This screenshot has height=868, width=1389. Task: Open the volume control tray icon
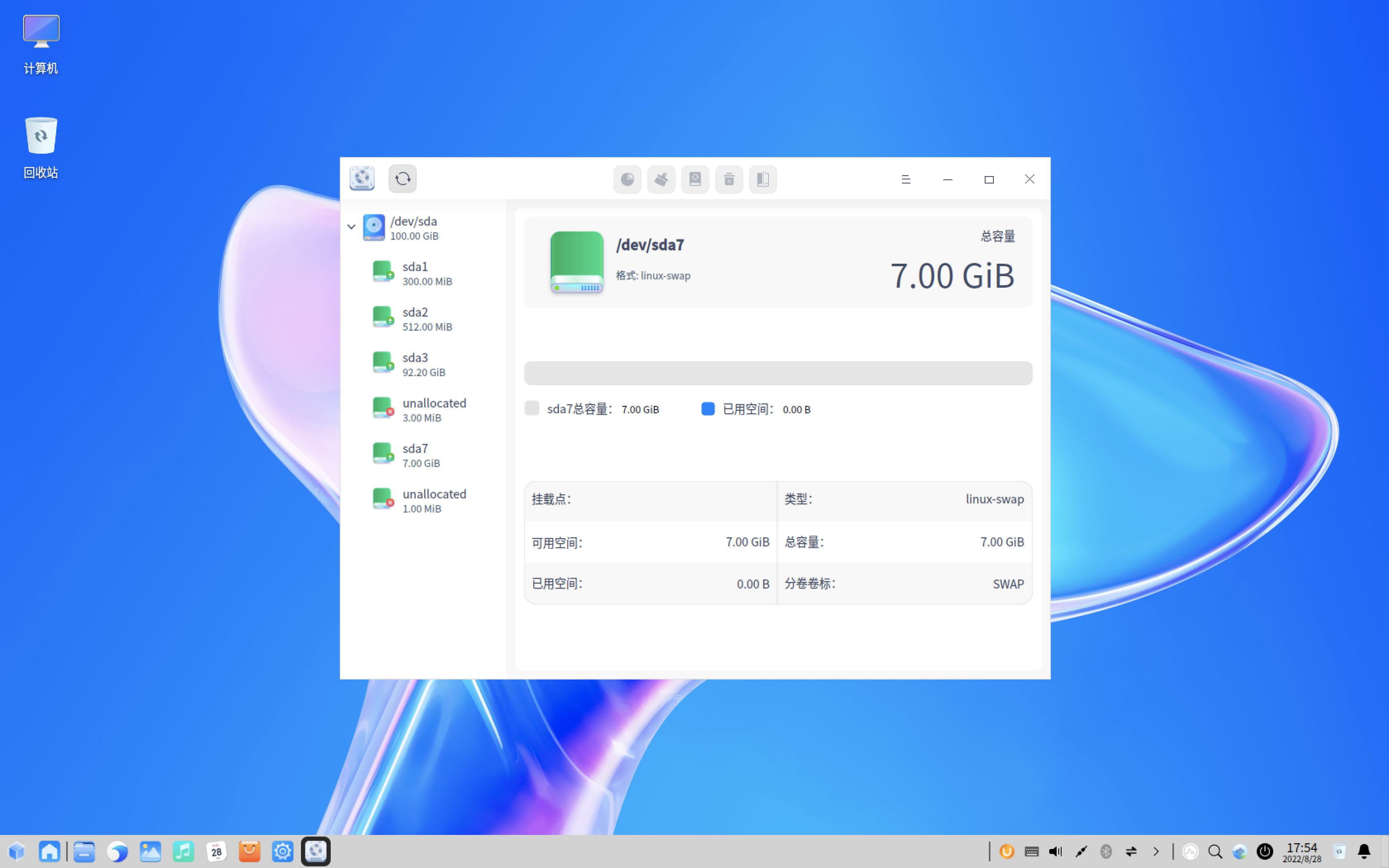[1056, 851]
